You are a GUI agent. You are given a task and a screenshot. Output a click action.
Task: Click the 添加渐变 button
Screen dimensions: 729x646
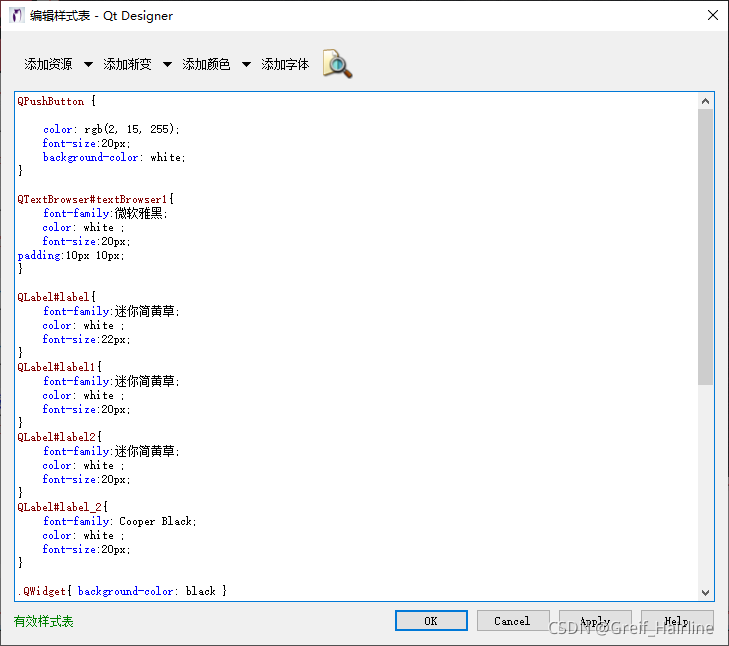pyautogui.click(x=127, y=64)
